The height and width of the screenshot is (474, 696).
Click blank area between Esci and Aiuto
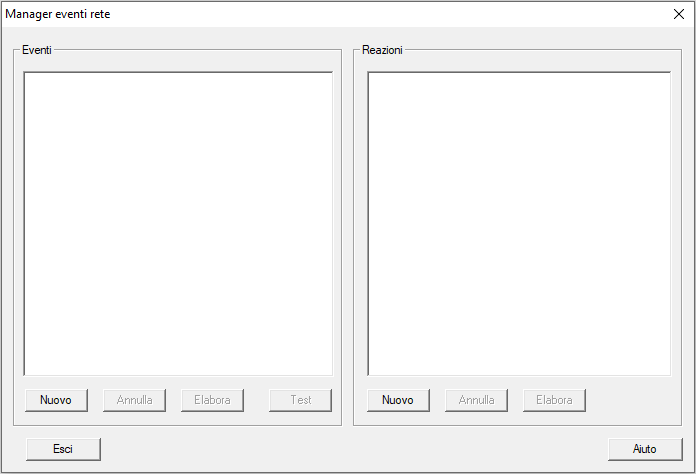[x=354, y=449]
